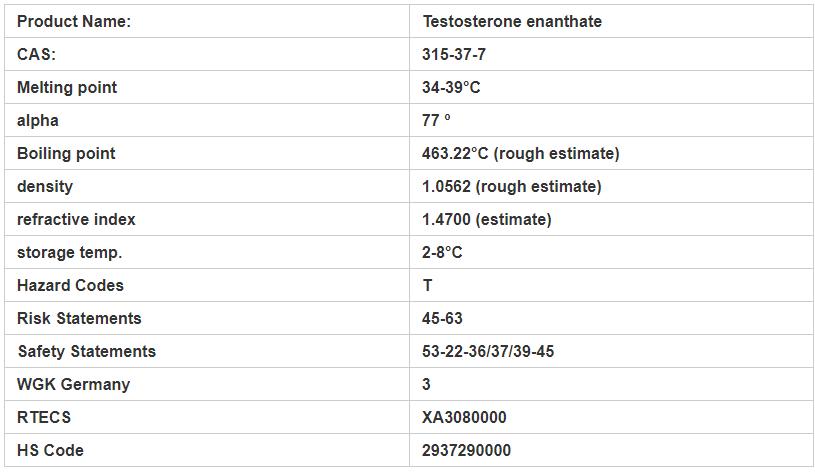Select the Risk Statements value 45-63

click(x=442, y=318)
